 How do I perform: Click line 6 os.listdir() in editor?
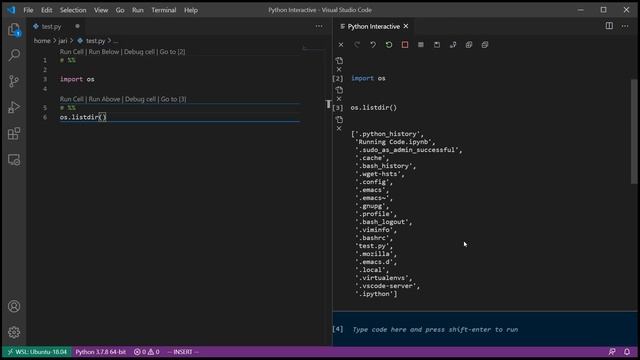83,117
